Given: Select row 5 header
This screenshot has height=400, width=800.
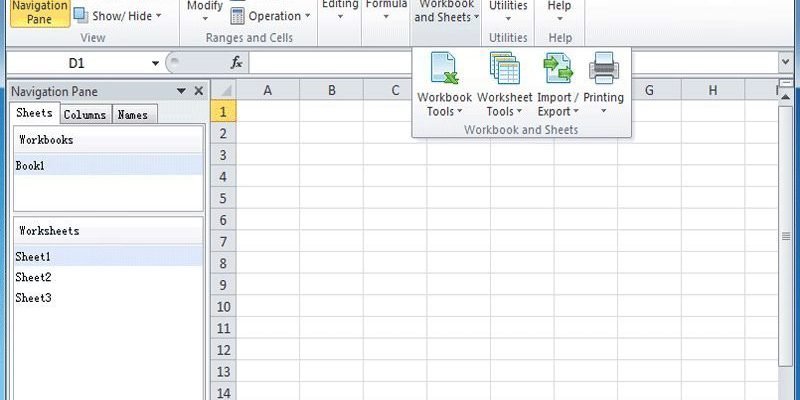Looking at the screenshot, I should [223, 198].
